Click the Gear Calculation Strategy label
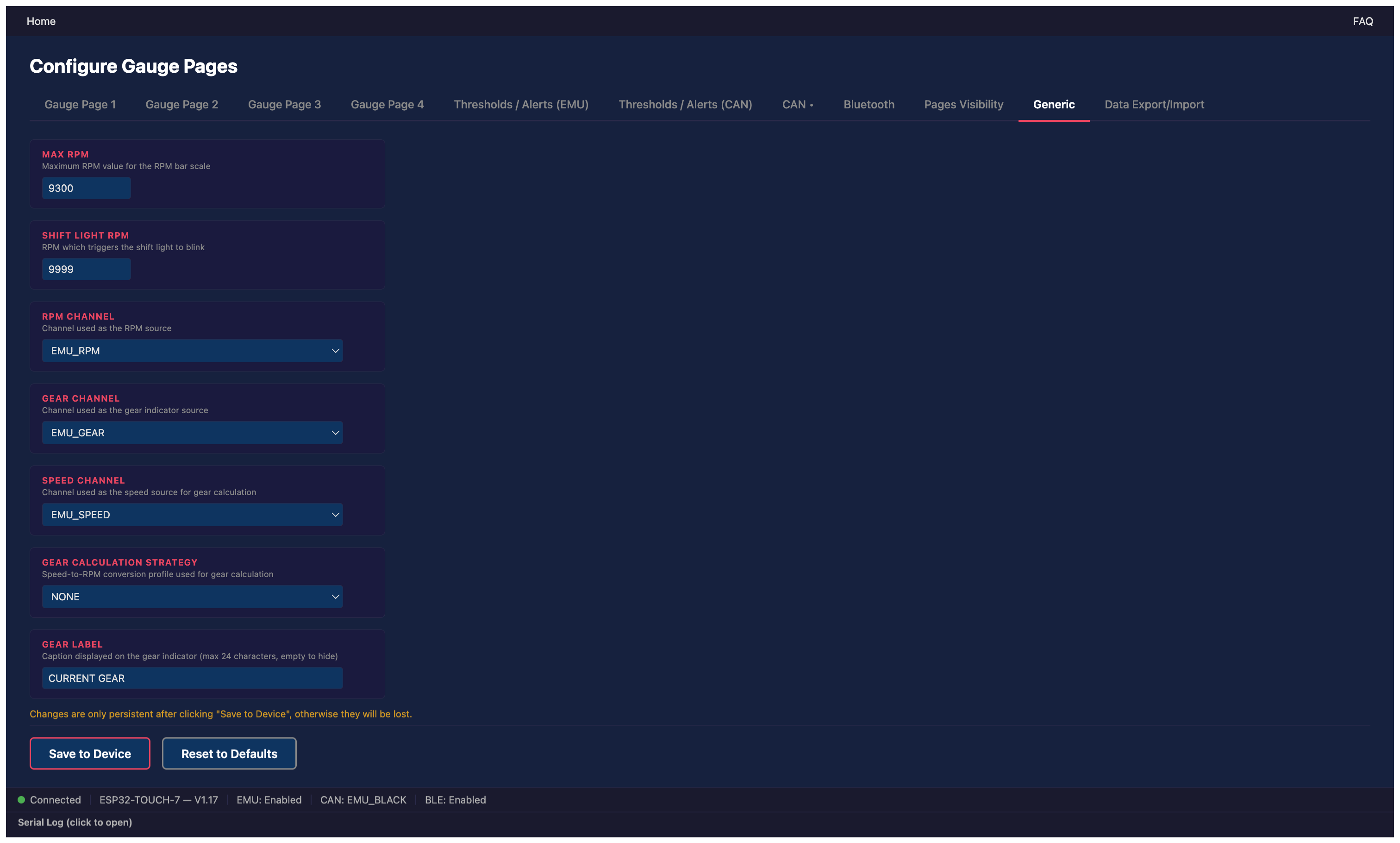The image size is (1400, 843). tap(120, 562)
